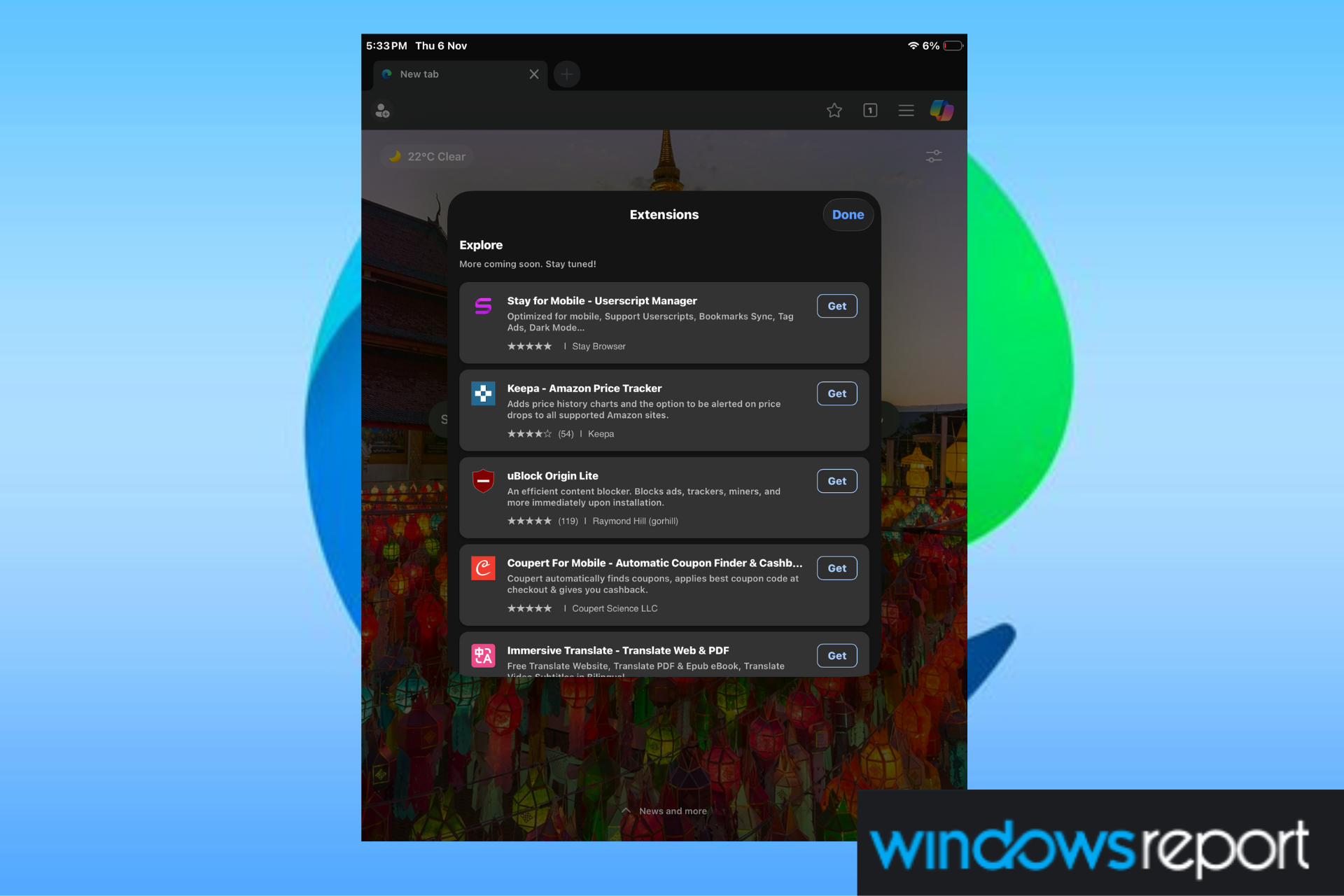Open the tab switcher showing tab count
This screenshot has width=1344, height=896.
click(x=870, y=110)
